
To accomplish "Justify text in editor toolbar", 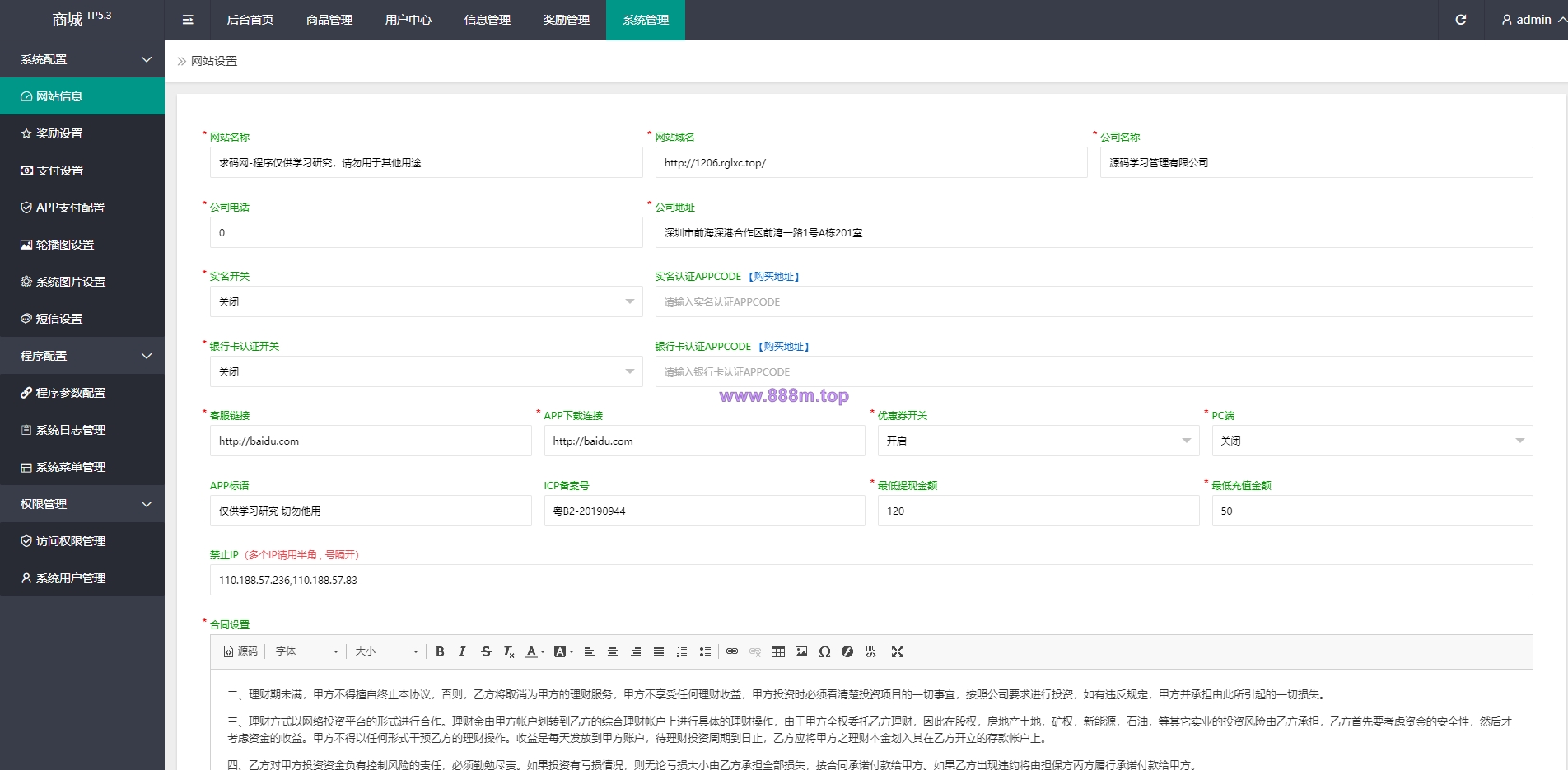I will [659, 651].
